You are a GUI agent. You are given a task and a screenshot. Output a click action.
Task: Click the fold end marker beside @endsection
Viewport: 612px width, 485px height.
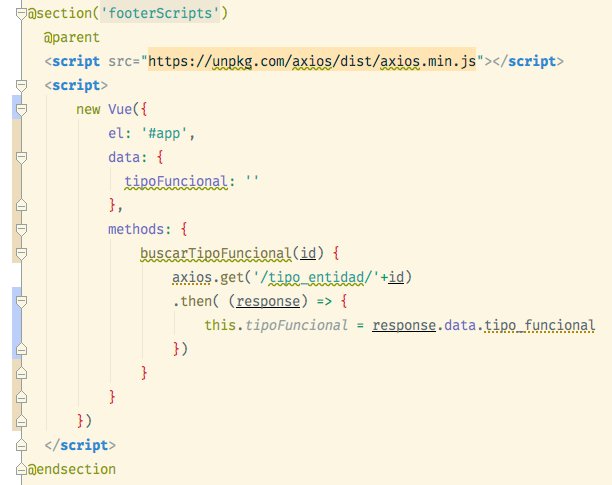[x=21, y=469]
